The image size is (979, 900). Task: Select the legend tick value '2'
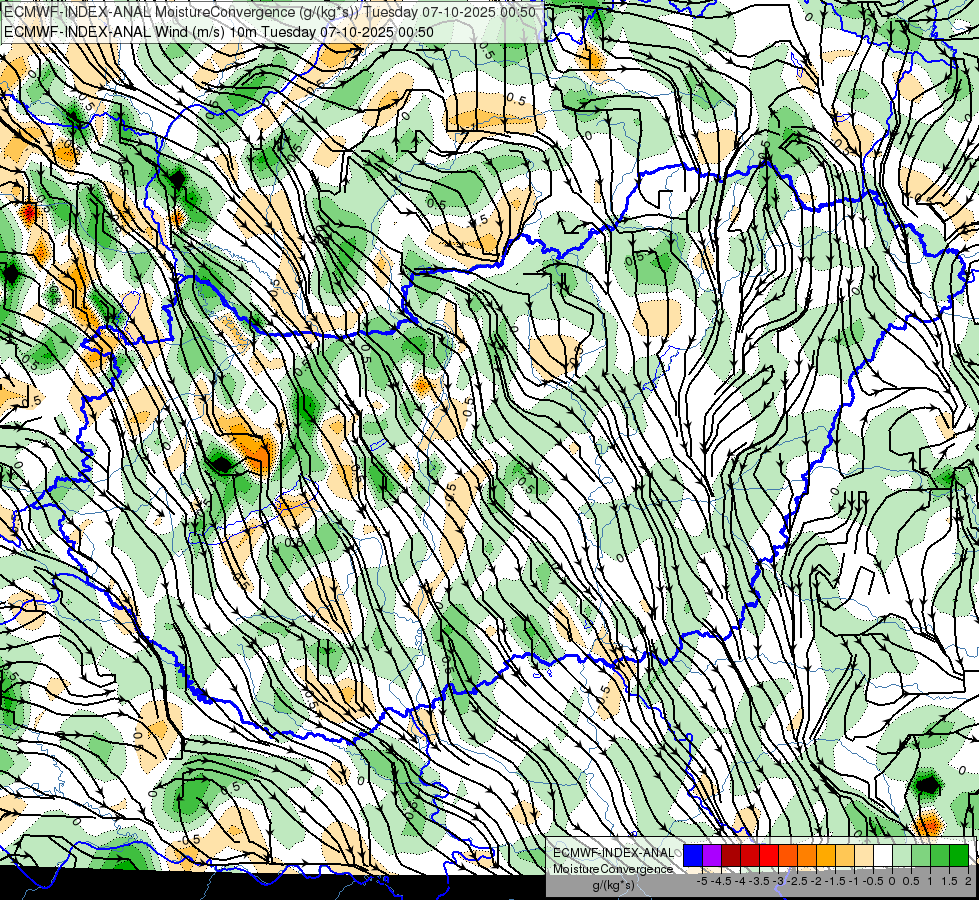tap(968, 881)
